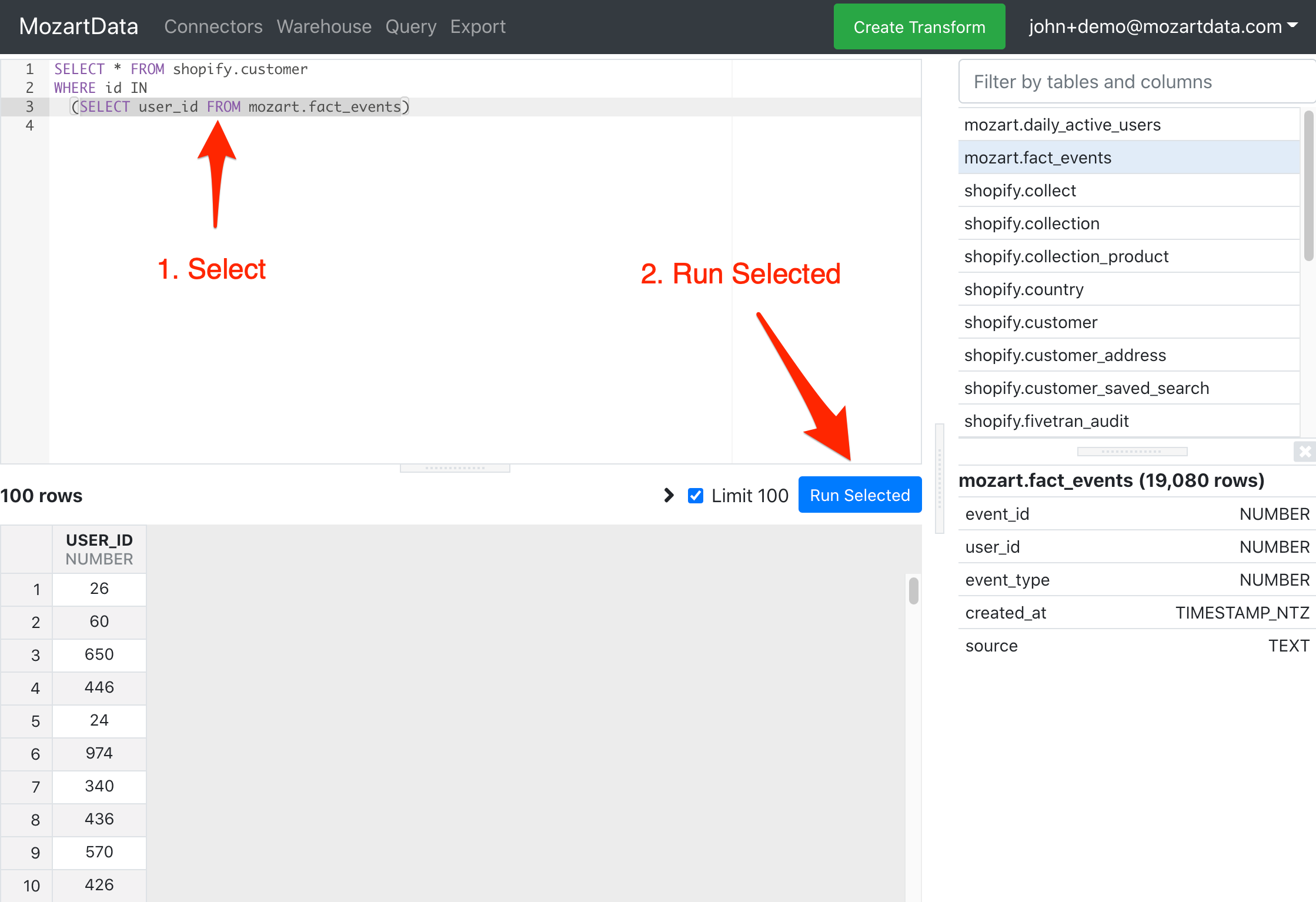1316x902 pixels.
Task: Click line number 1 in the editor gutter
Action: (29, 69)
